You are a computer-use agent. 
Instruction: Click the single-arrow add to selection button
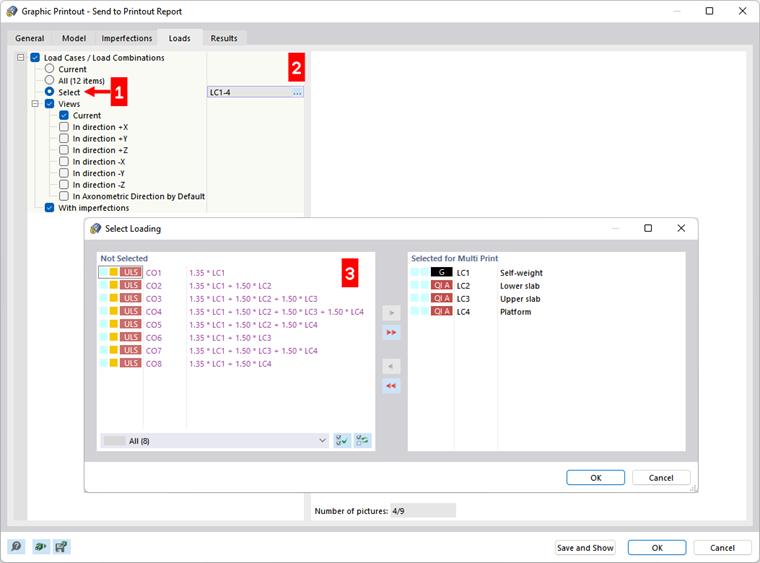coord(391,313)
